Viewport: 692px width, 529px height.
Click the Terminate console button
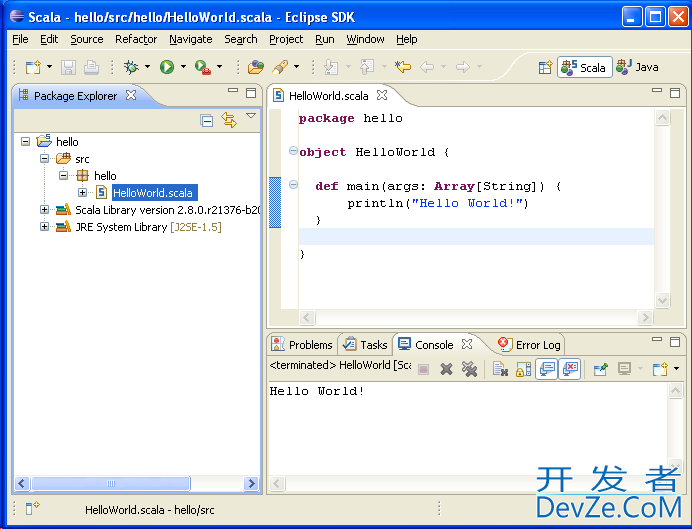click(424, 369)
